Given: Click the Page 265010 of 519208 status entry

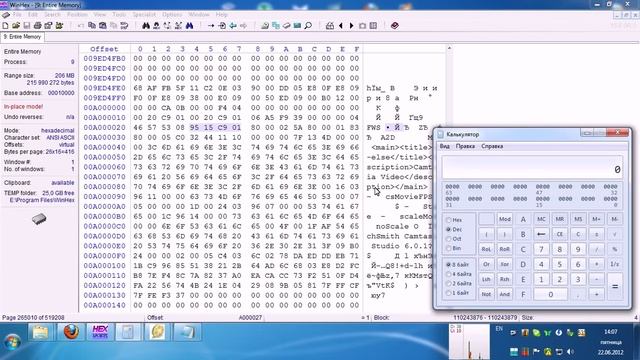Looking at the screenshot, I should click(x=33, y=318).
